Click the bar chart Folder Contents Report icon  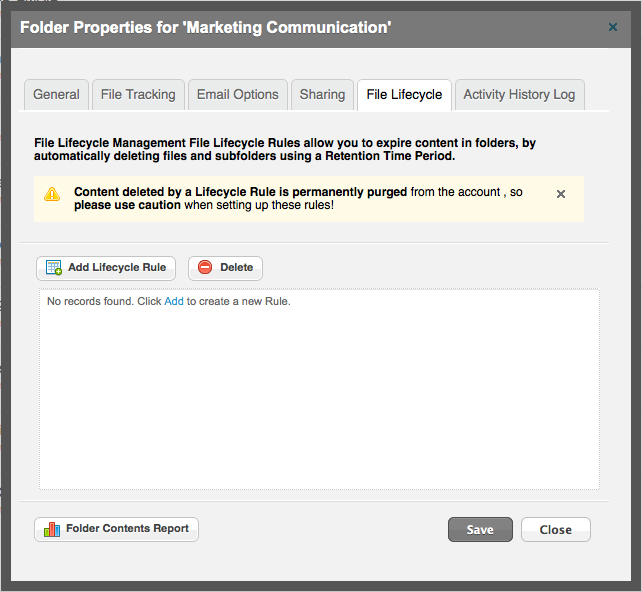tap(52, 529)
